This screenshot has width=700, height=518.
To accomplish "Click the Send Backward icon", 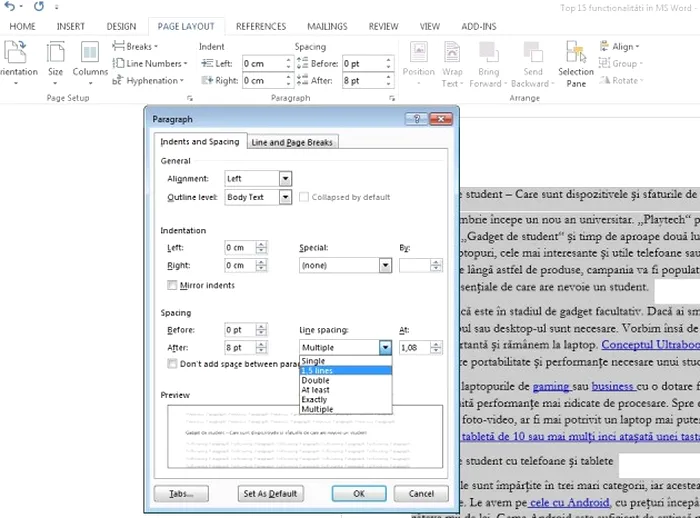I will [x=533, y=64].
